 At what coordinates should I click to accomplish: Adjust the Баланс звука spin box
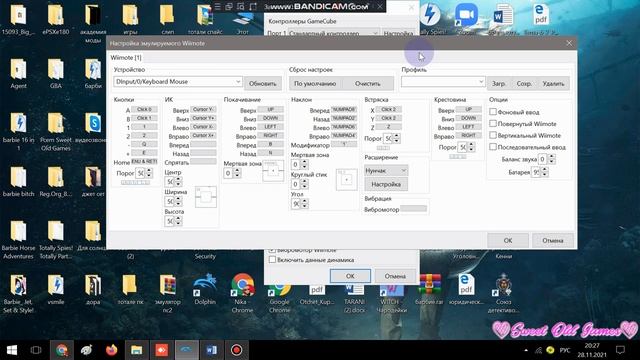click(547, 159)
